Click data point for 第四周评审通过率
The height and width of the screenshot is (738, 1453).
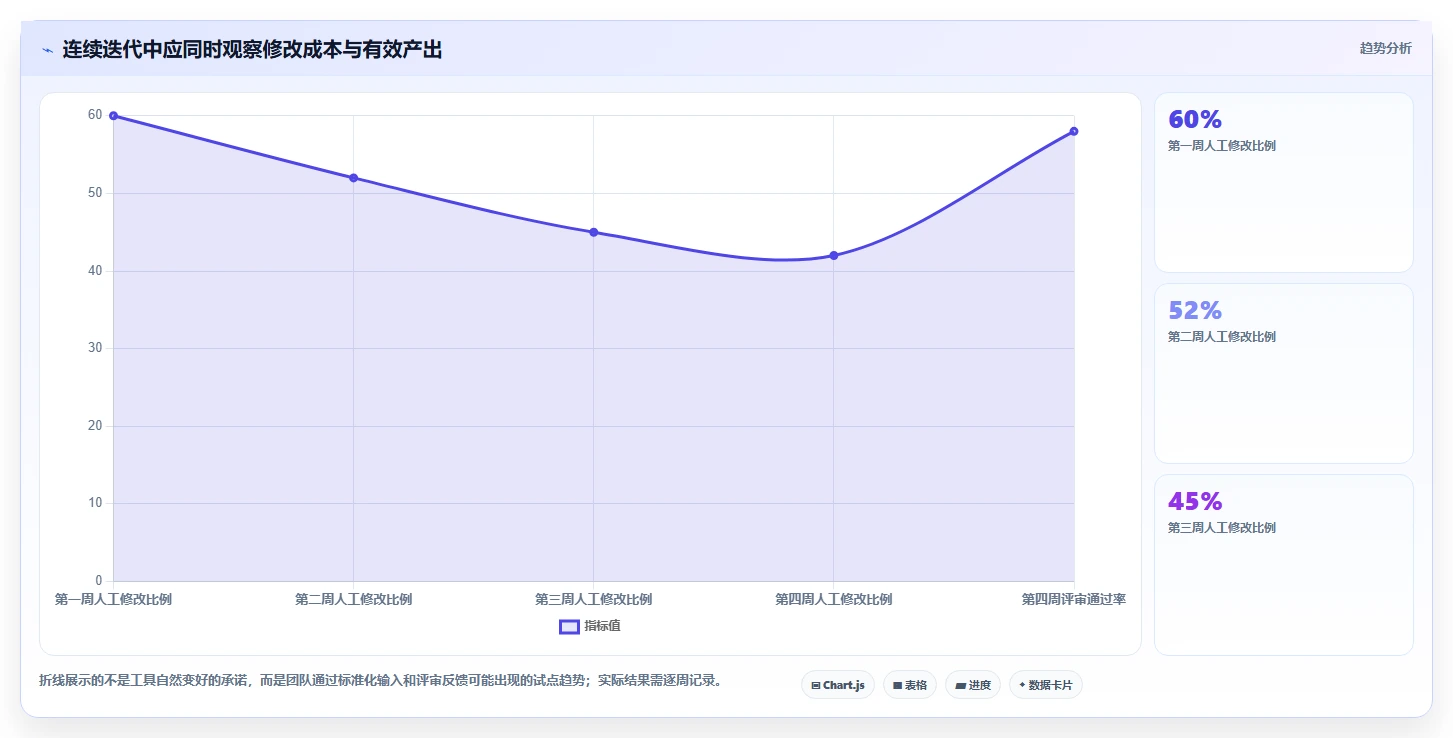[1074, 131]
